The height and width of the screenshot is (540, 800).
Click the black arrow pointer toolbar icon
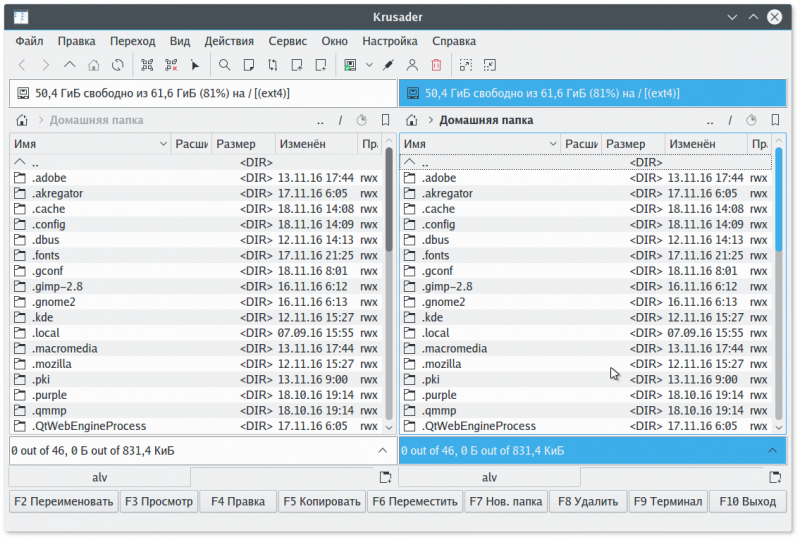click(x=195, y=65)
